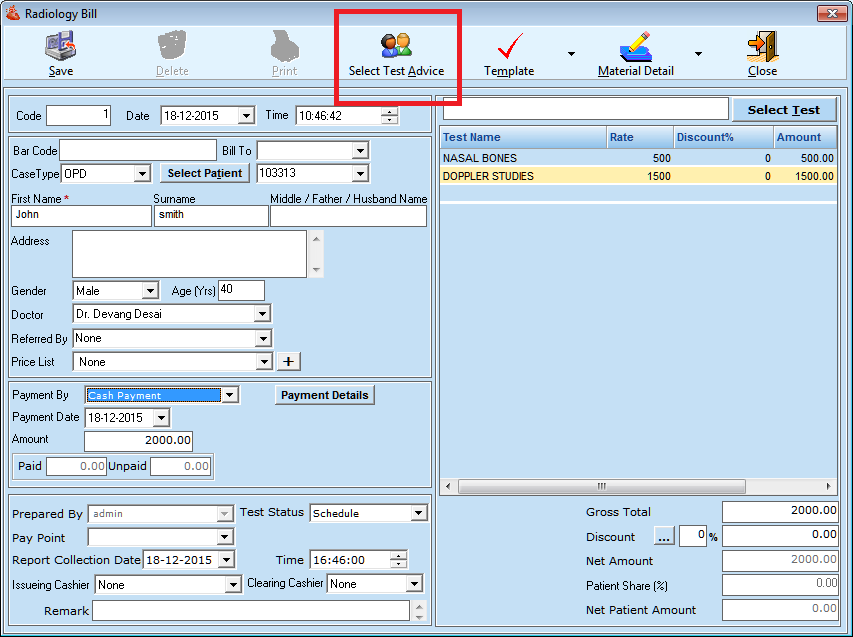Click the Select Test button
Image resolution: width=853 pixels, height=637 pixels.
coord(783,110)
